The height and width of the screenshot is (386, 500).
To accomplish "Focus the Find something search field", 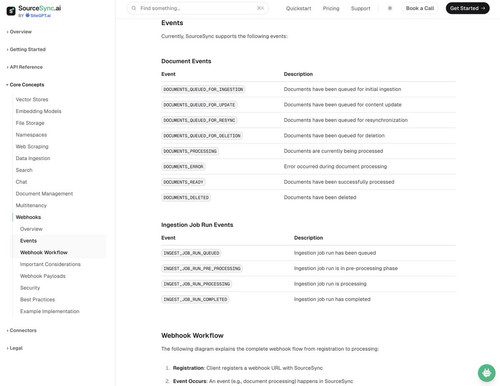I will (x=198, y=8).
